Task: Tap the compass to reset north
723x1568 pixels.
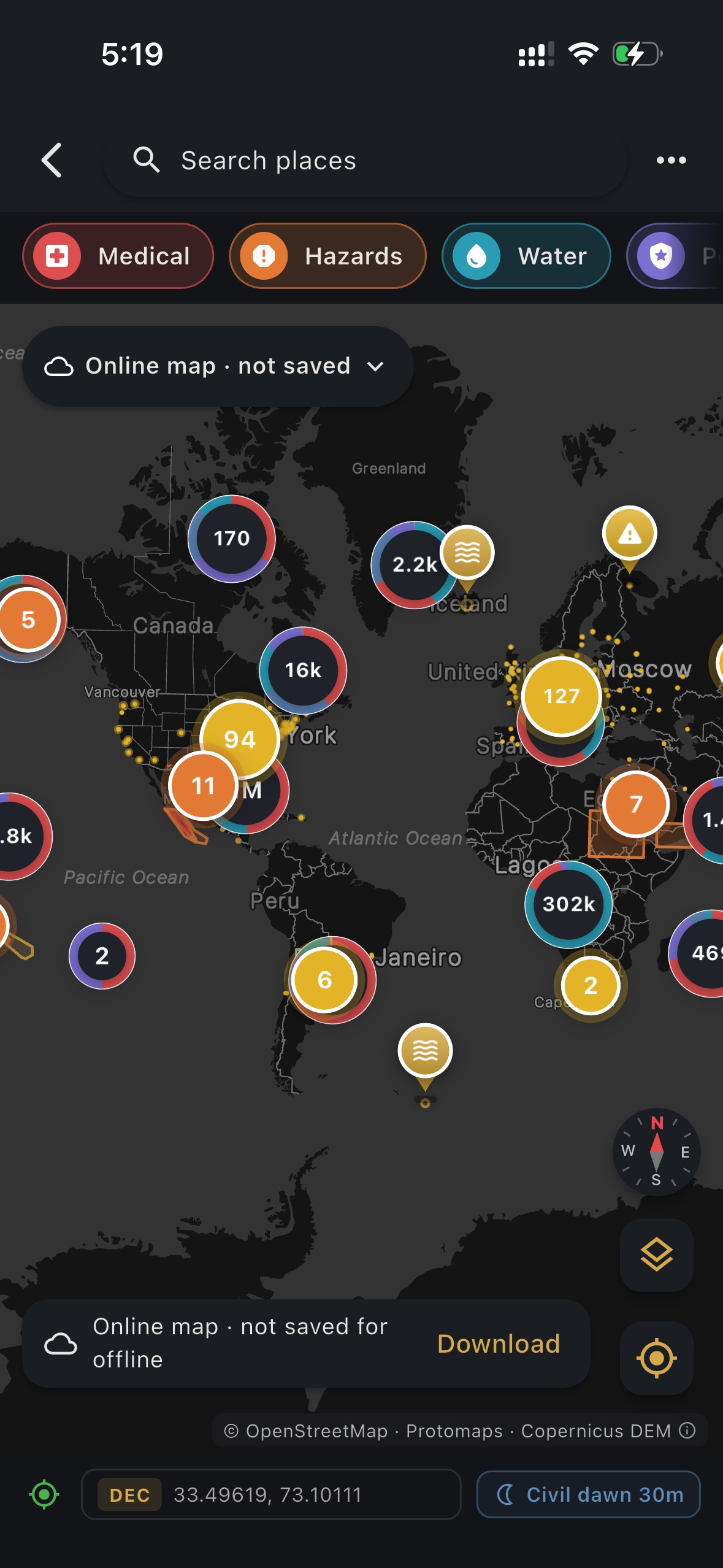Action: click(656, 1151)
